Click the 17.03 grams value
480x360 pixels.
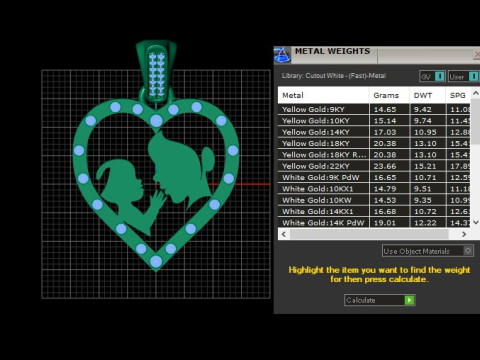385,132
